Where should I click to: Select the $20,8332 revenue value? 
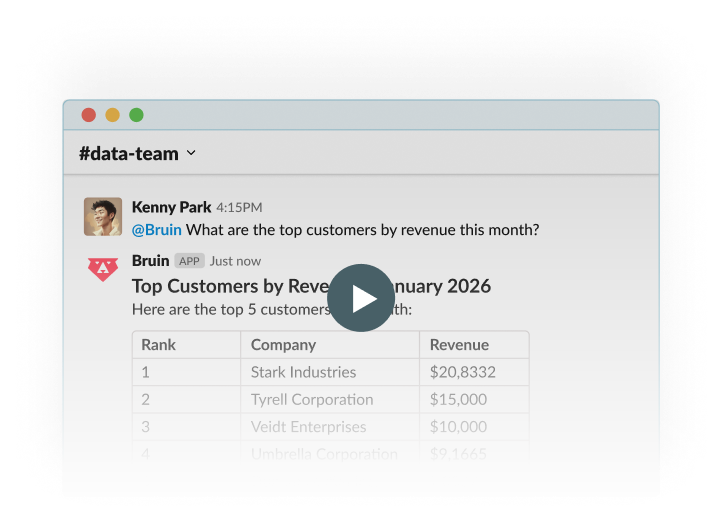462,372
